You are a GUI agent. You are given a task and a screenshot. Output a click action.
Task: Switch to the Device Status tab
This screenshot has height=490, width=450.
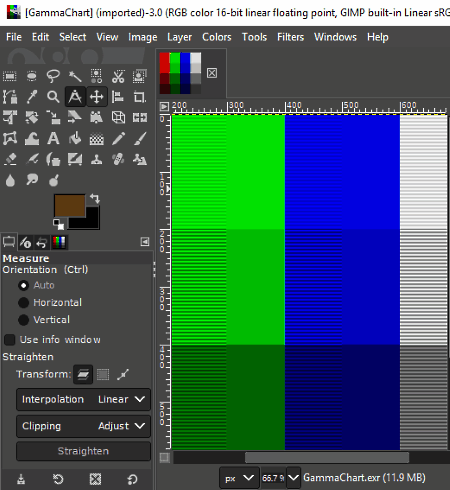tap(25, 242)
